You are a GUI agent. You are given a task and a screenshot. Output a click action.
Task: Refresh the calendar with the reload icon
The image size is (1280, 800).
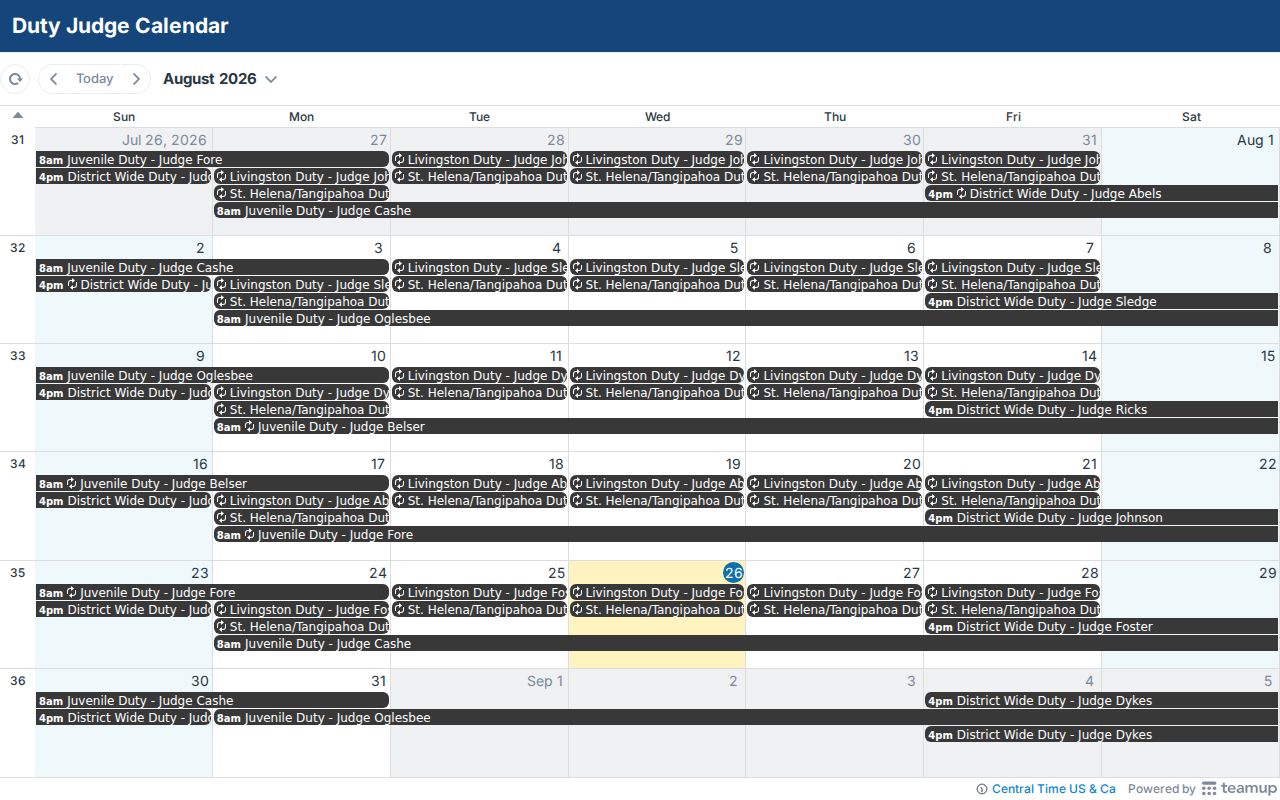[15, 79]
